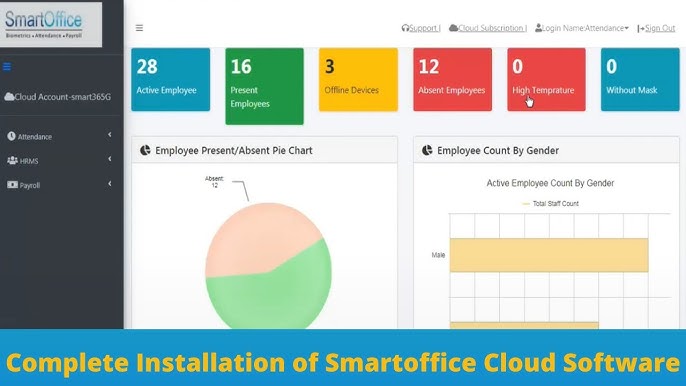The width and height of the screenshot is (686, 386).
Task: Click the Cloud Subscription cloud icon
Action: (453, 28)
